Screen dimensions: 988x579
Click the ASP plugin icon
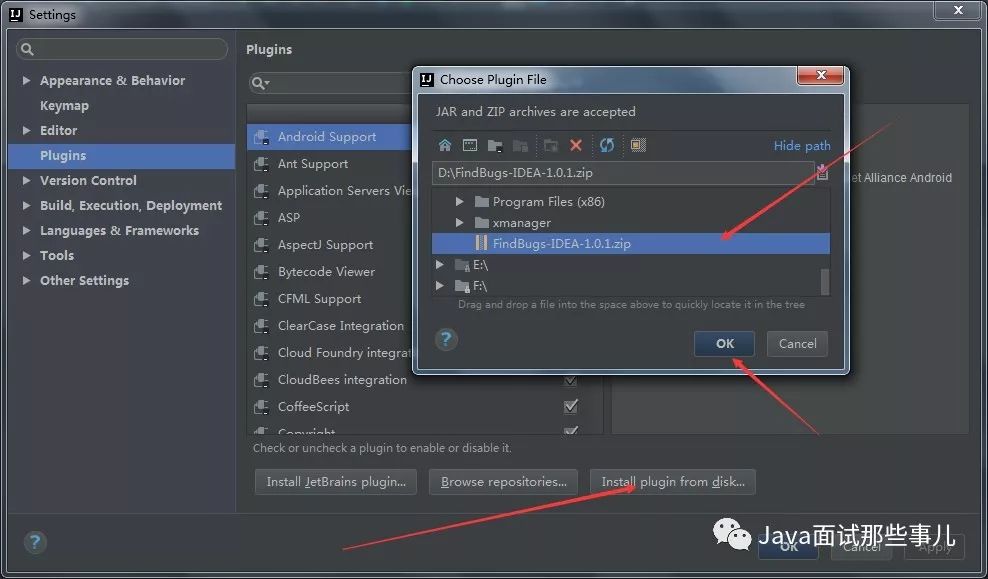[x=261, y=218]
